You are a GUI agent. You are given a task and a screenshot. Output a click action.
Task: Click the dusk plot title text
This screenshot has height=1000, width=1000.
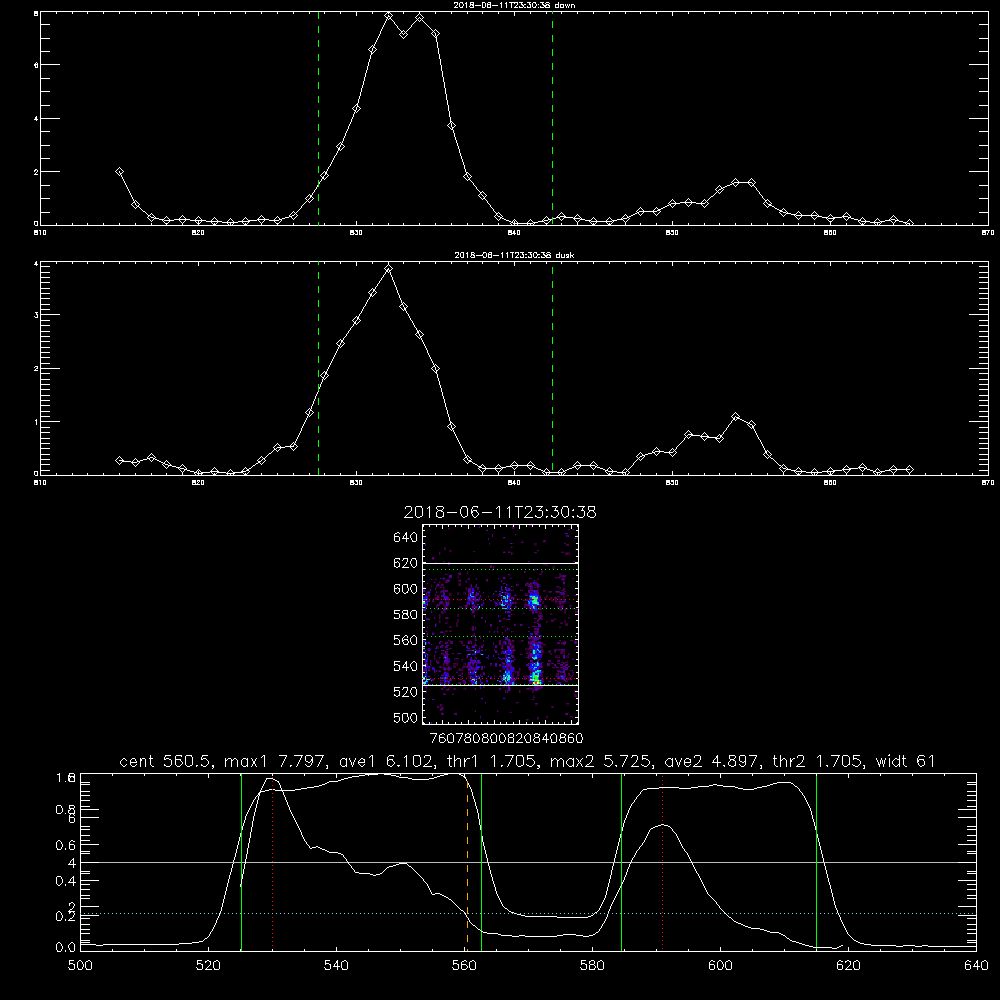[514, 254]
